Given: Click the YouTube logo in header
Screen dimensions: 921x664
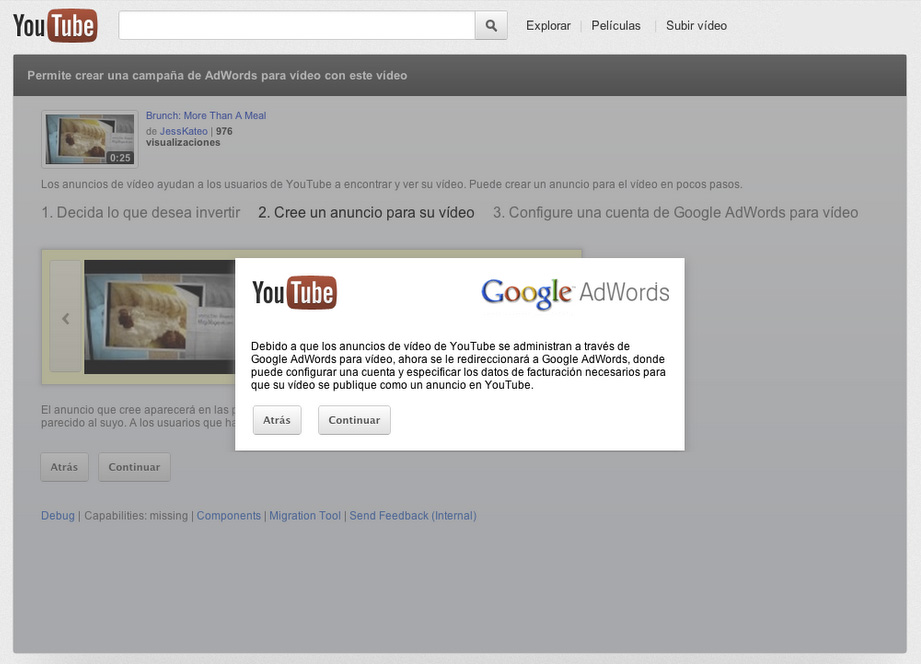Looking at the screenshot, I should [55, 25].
